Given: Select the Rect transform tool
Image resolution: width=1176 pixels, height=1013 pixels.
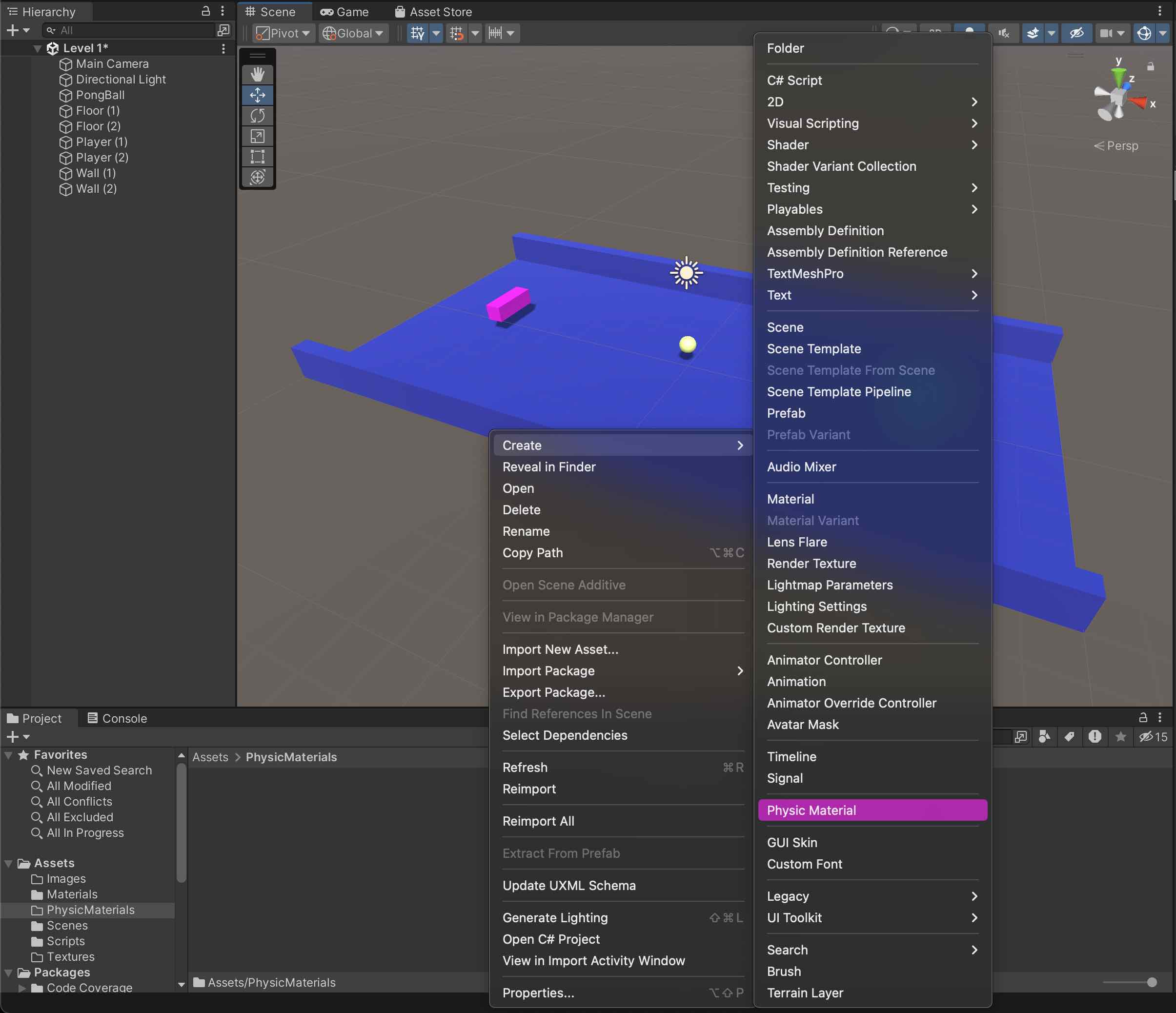Looking at the screenshot, I should 257,156.
